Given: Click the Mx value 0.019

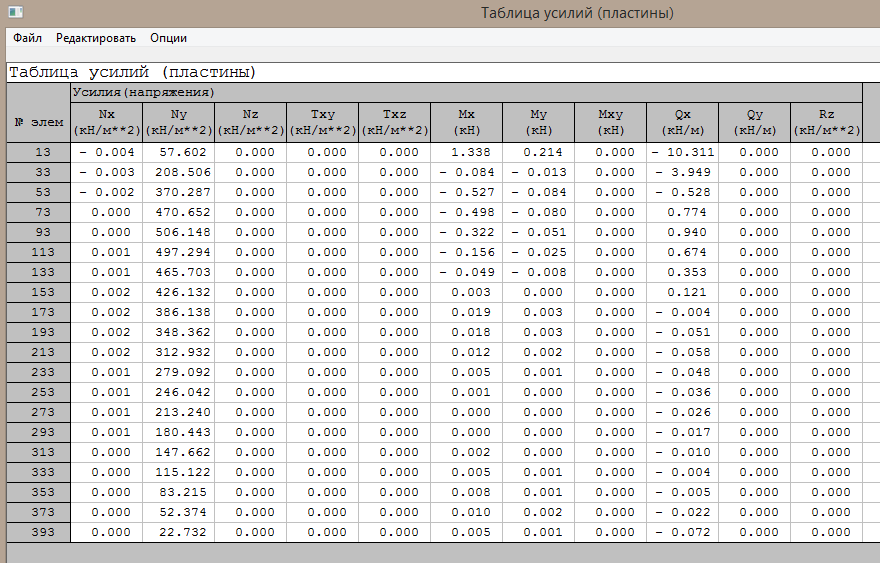Looking at the screenshot, I should click(x=466, y=312).
